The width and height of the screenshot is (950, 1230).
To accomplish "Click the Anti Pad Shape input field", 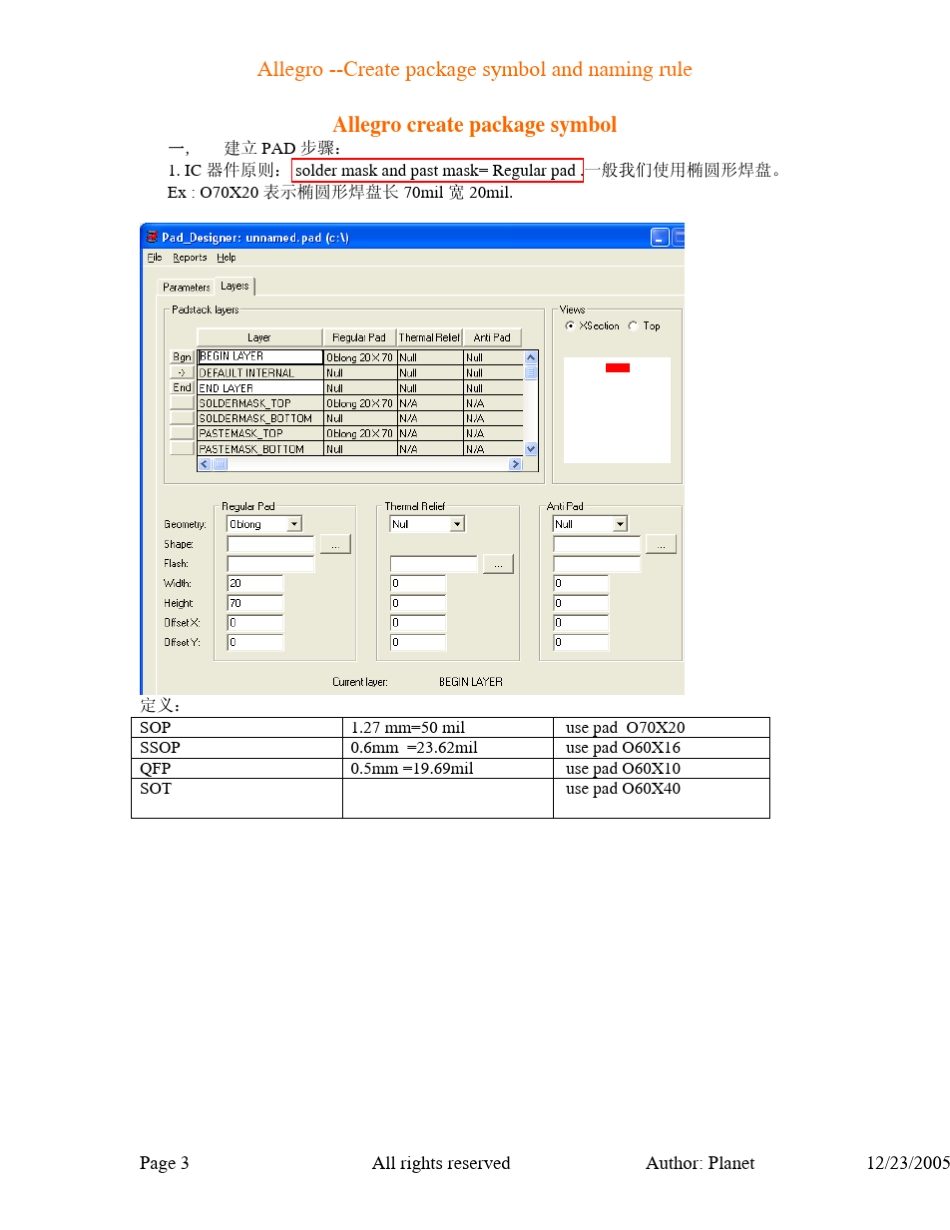I will coord(596,544).
